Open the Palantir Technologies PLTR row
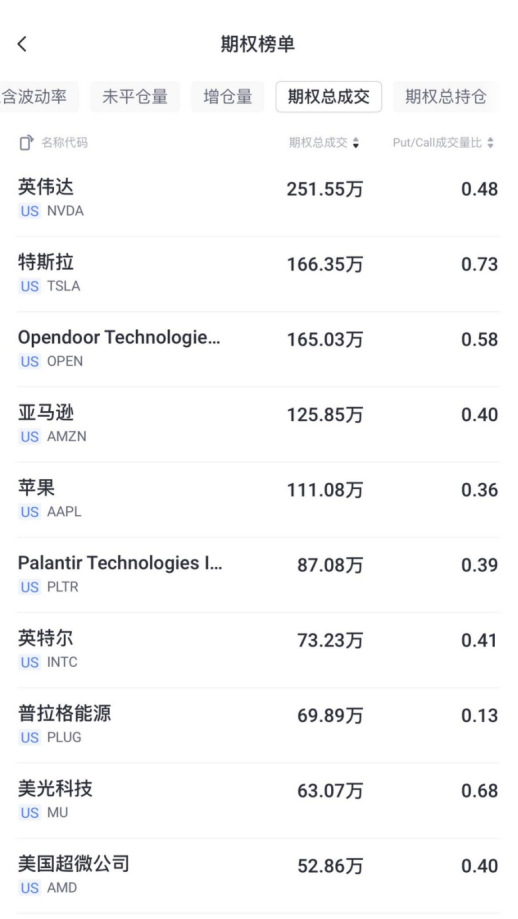 [x=258, y=575]
